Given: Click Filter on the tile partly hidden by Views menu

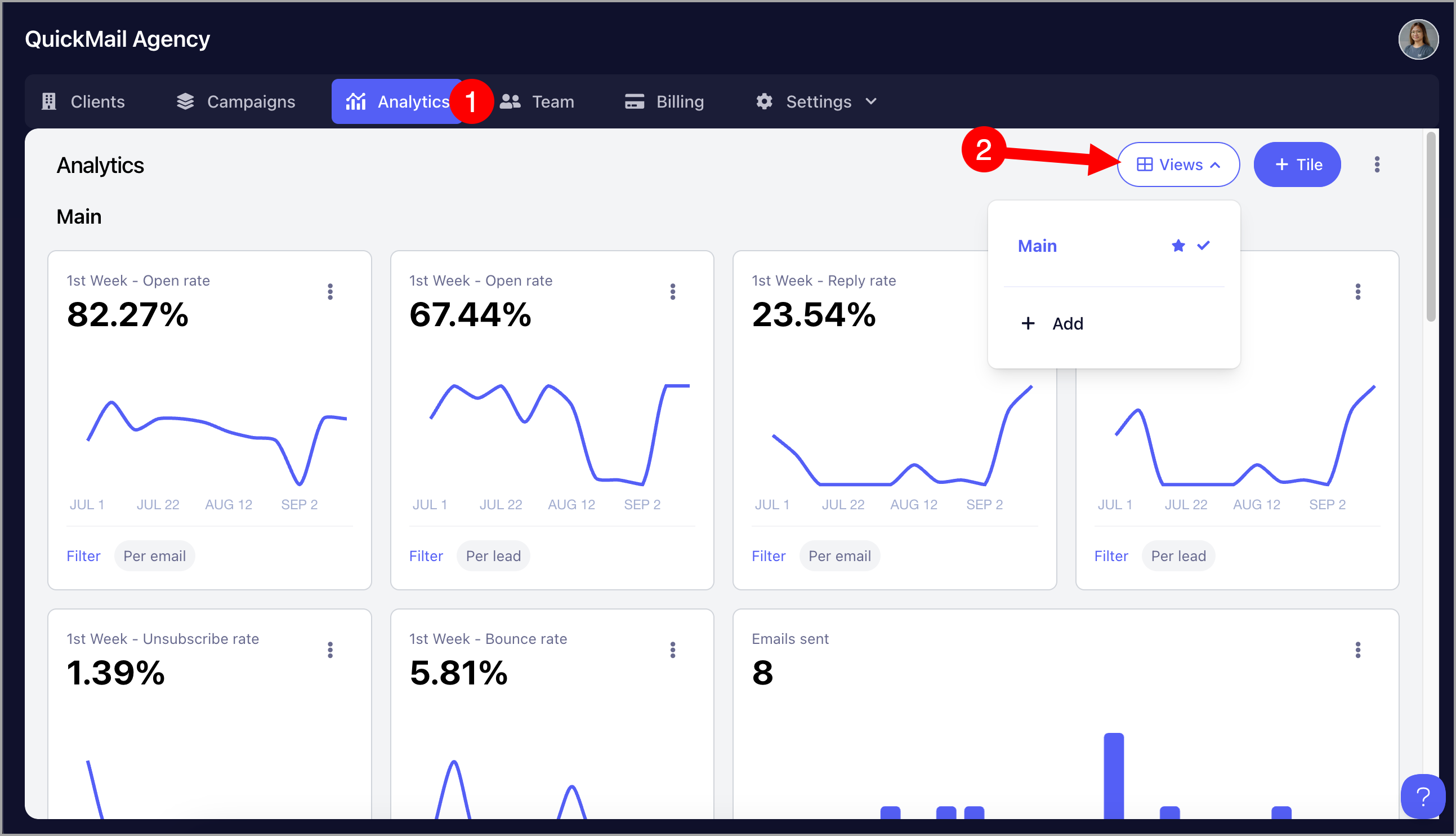Looking at the screenshot, I should pos(1111,556).
